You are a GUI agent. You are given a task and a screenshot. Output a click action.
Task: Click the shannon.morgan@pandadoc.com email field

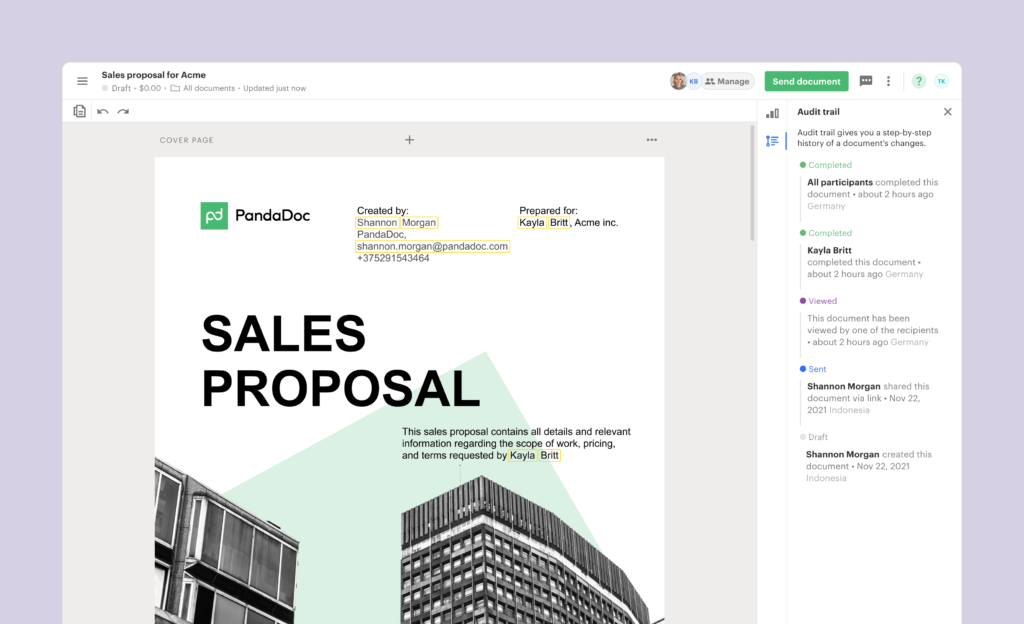[x=433, y=246]
